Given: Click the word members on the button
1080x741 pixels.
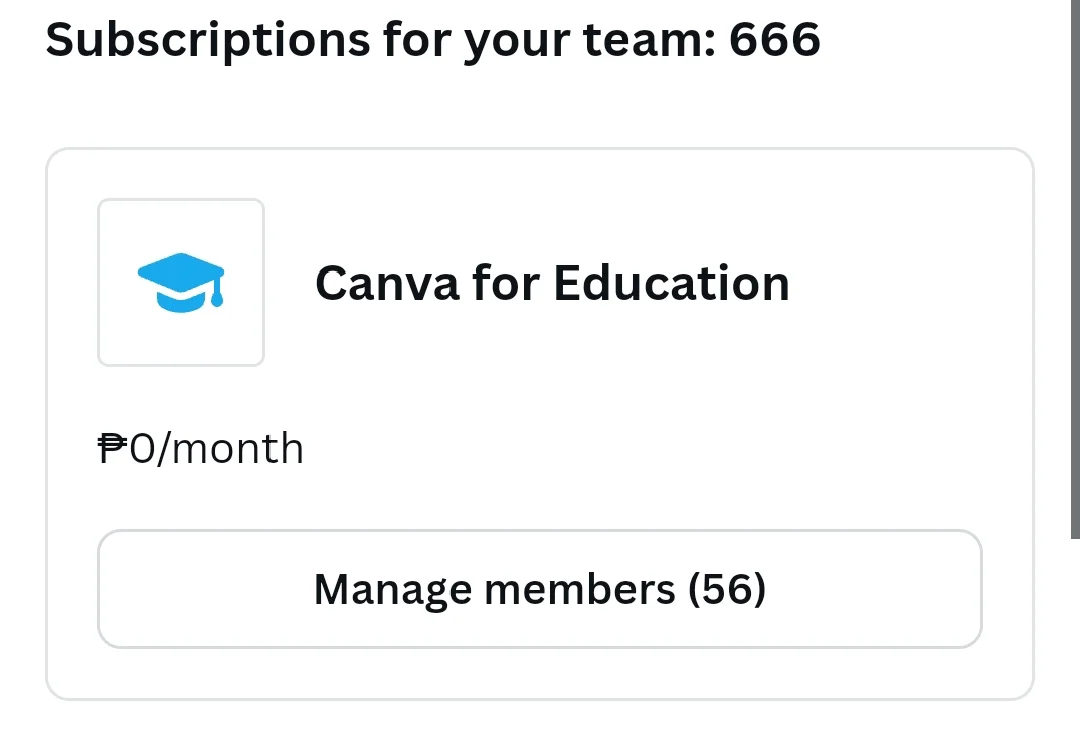Looking at the screenshot, I should coord(580,589).
